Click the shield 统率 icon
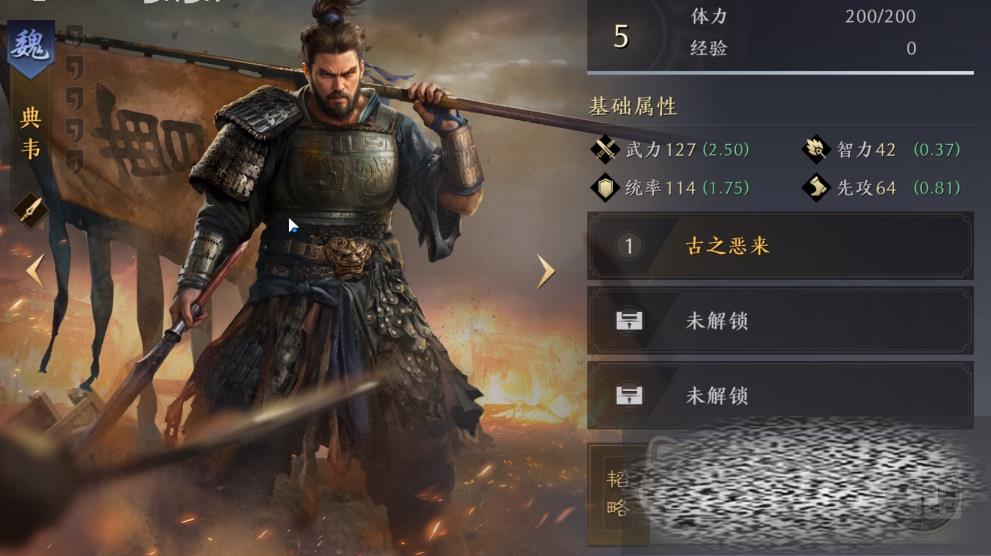The height and width of the screenshot is (556, 991). click(x=605, y=188)
